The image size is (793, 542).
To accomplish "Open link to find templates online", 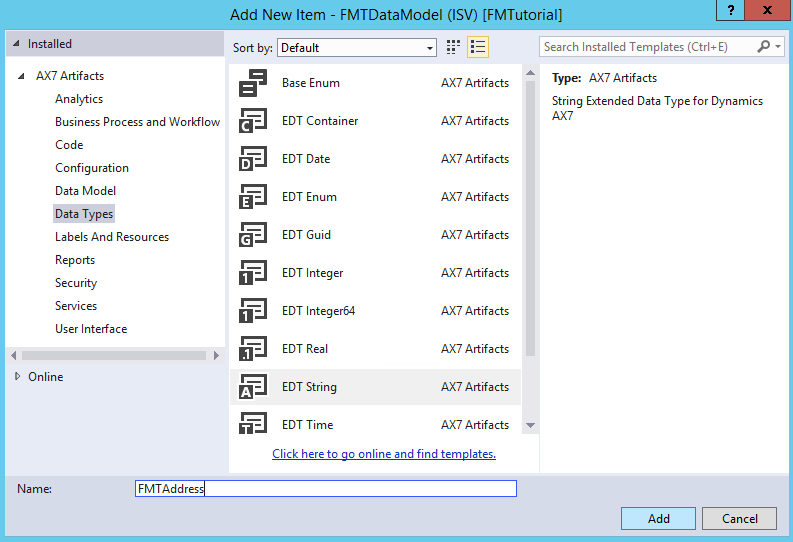I will [x=384, y=454].
